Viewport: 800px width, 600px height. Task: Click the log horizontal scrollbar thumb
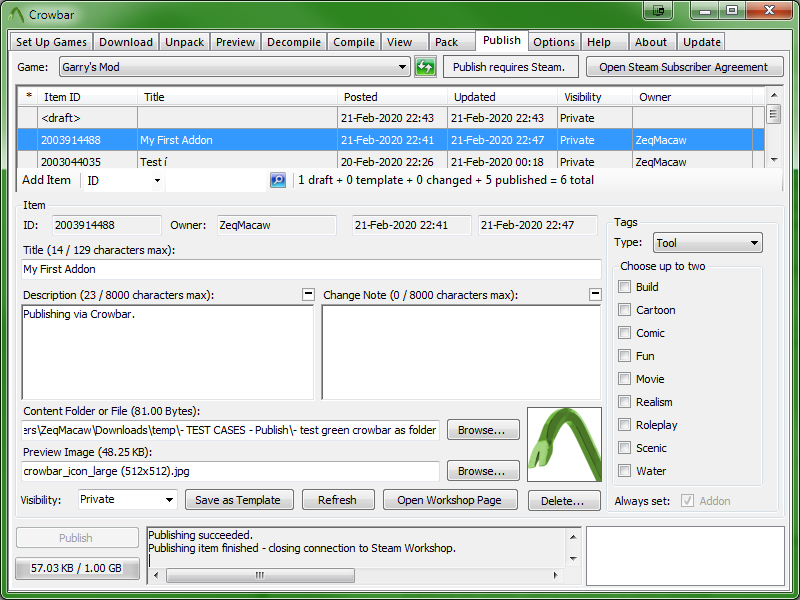point(260,575)
